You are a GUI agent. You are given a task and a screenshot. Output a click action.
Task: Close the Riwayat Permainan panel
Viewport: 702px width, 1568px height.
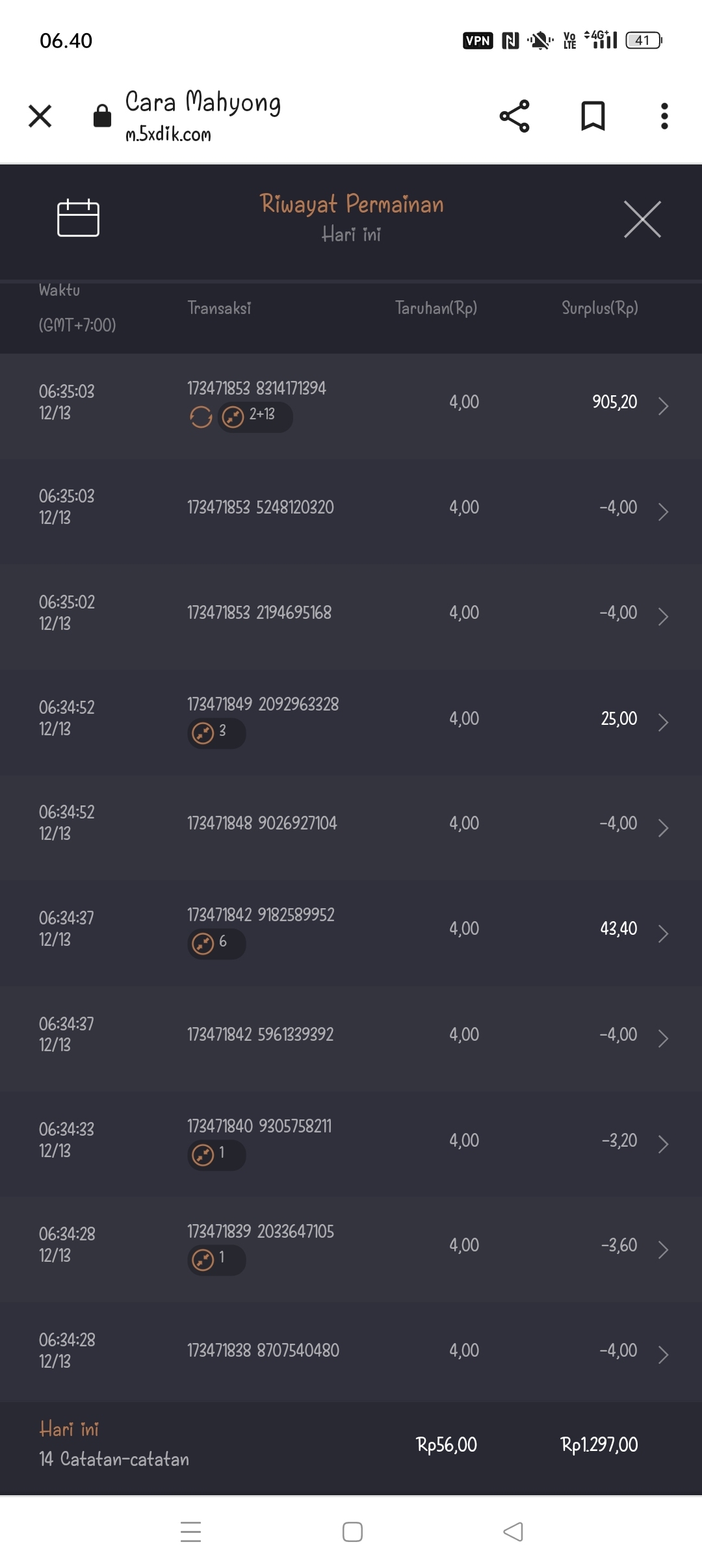642,220
